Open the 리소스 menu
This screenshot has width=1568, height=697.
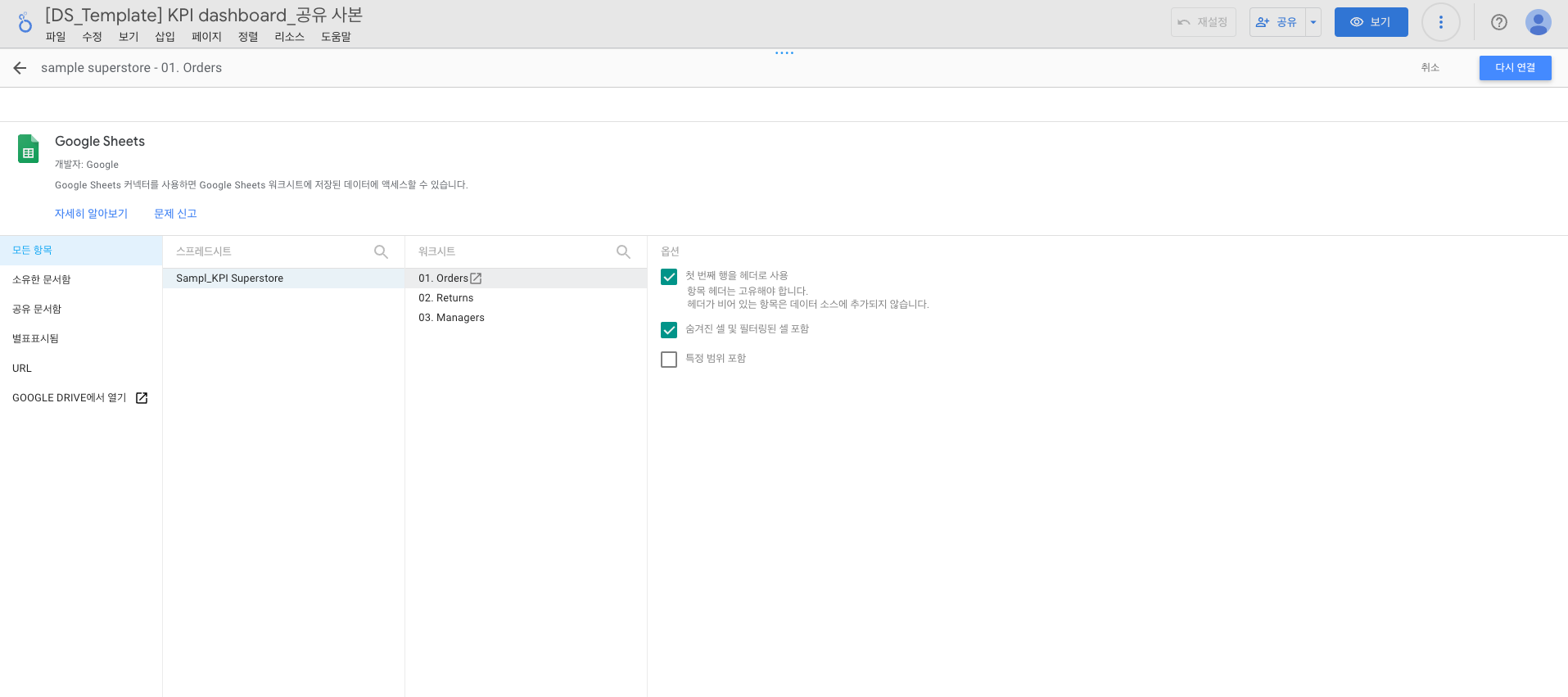coord(290,37)
